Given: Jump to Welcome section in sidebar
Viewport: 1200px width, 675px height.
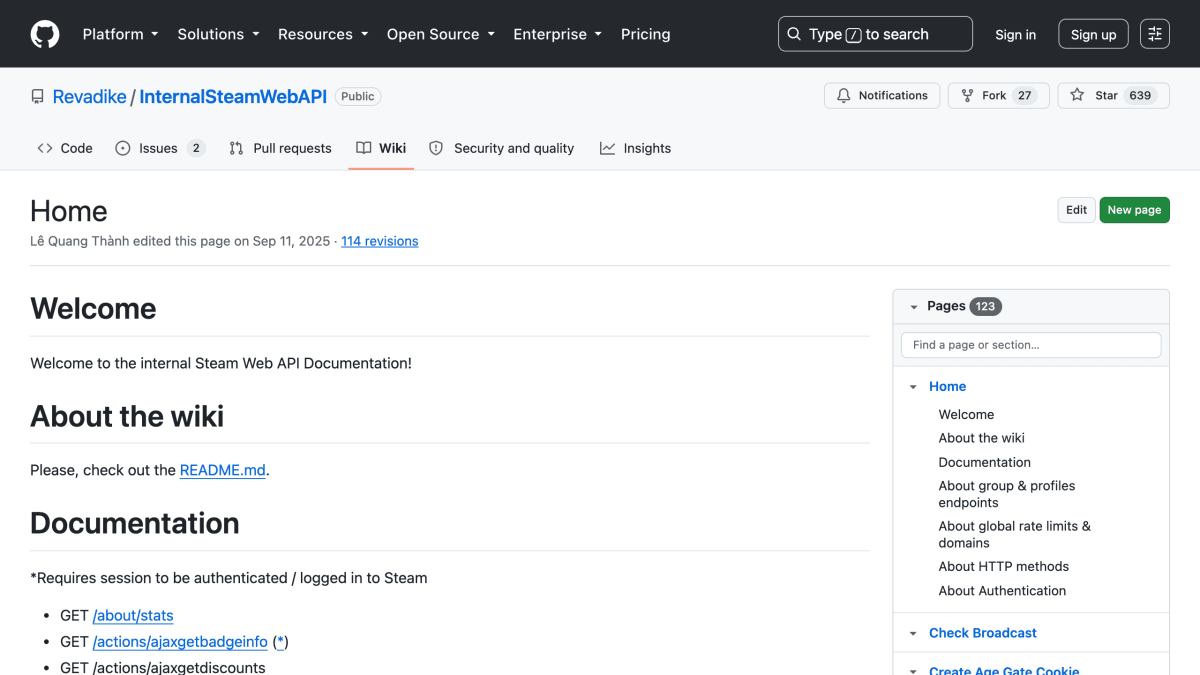Looking at the screenshot, I should pos(966,414).
